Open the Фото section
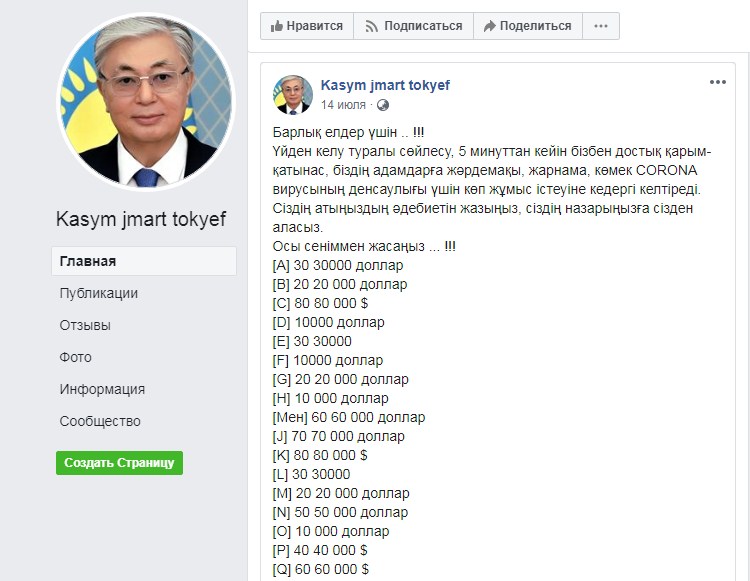The width and height of the screenshot is (750, 581). 76,357
